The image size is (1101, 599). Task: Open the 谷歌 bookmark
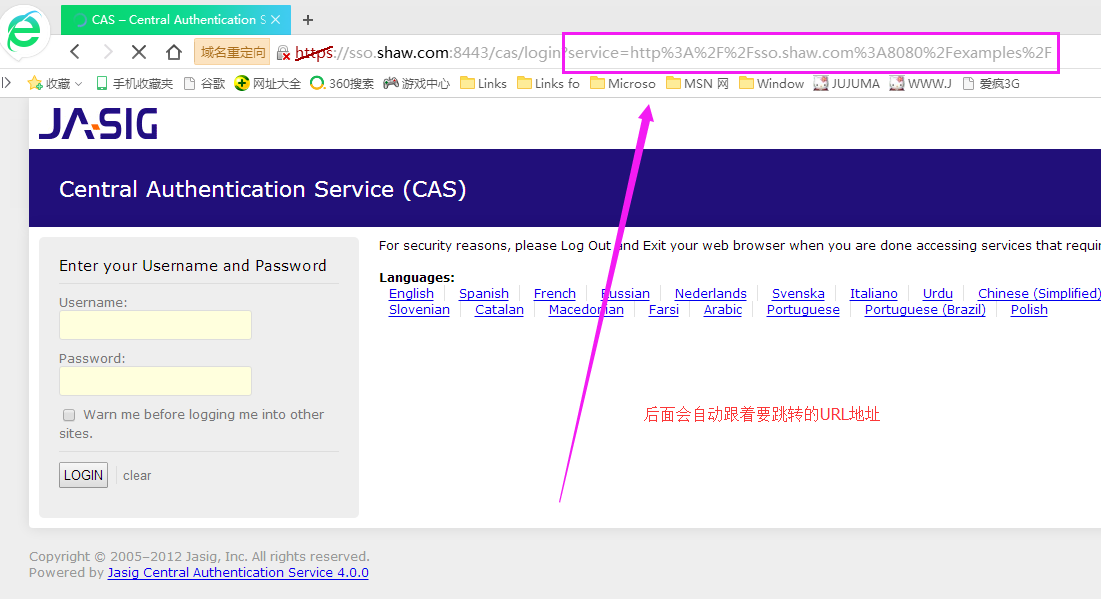(x=204, y=84)
